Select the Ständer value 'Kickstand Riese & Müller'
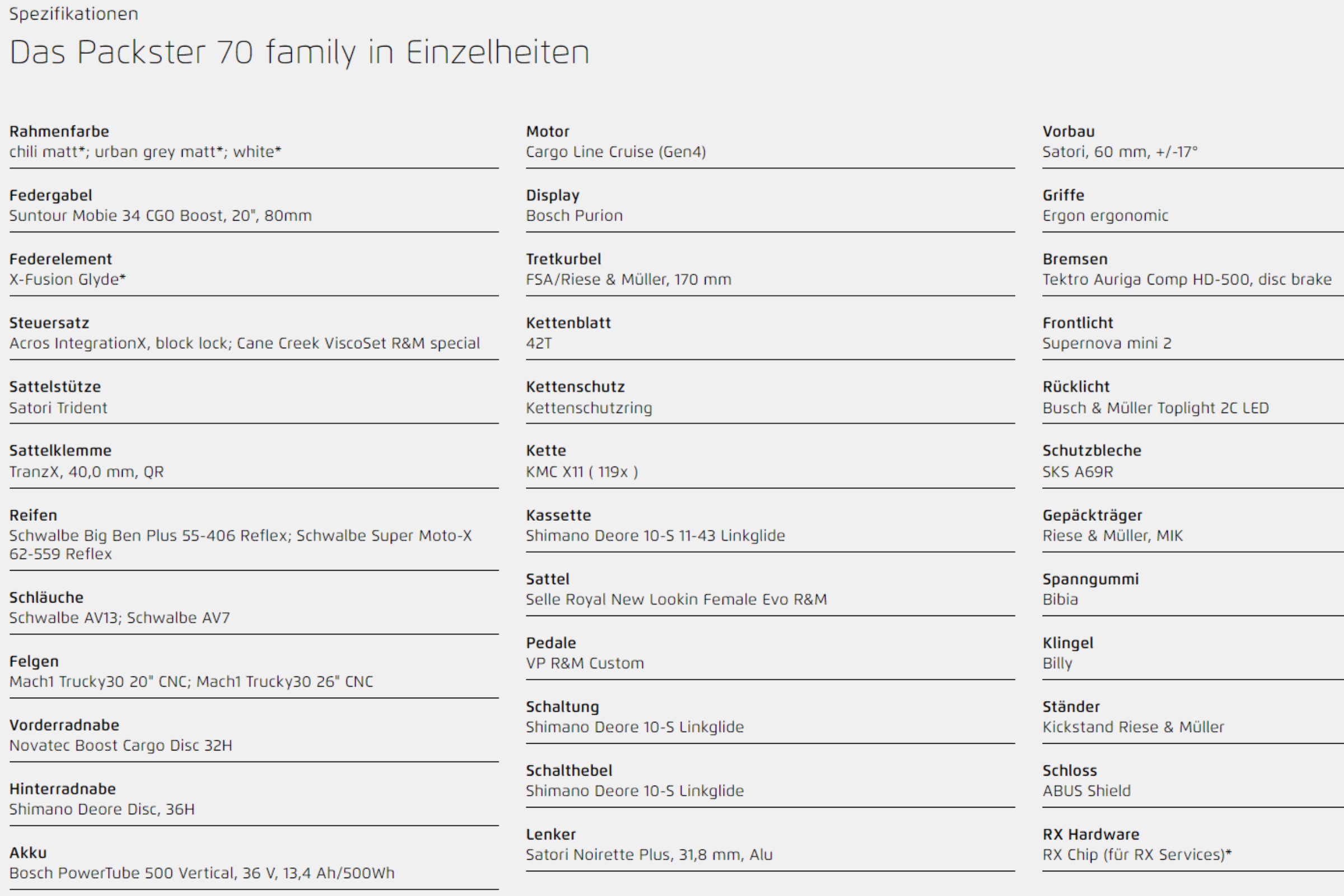This screenshot has height=896, width=1344. pos(1133,727)
